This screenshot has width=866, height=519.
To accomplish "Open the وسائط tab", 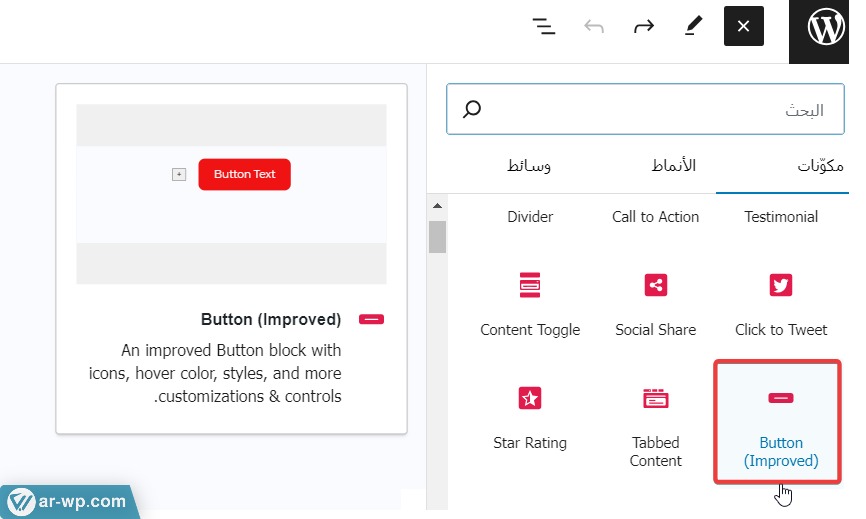I will [530, 165].
